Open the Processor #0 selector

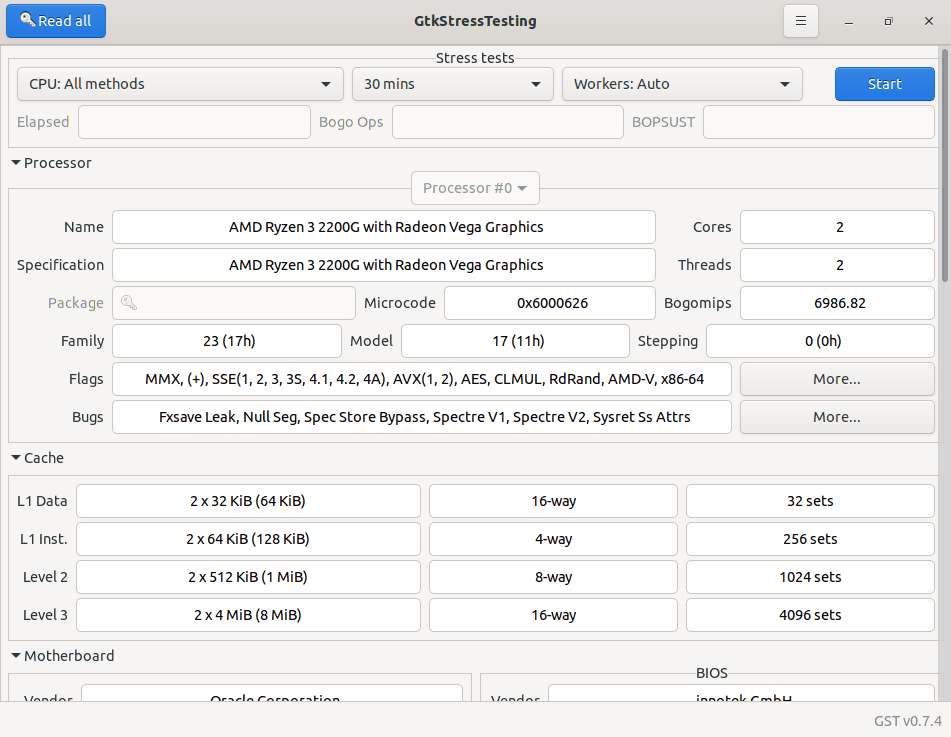pyautogui.click(x=475, y=187)
